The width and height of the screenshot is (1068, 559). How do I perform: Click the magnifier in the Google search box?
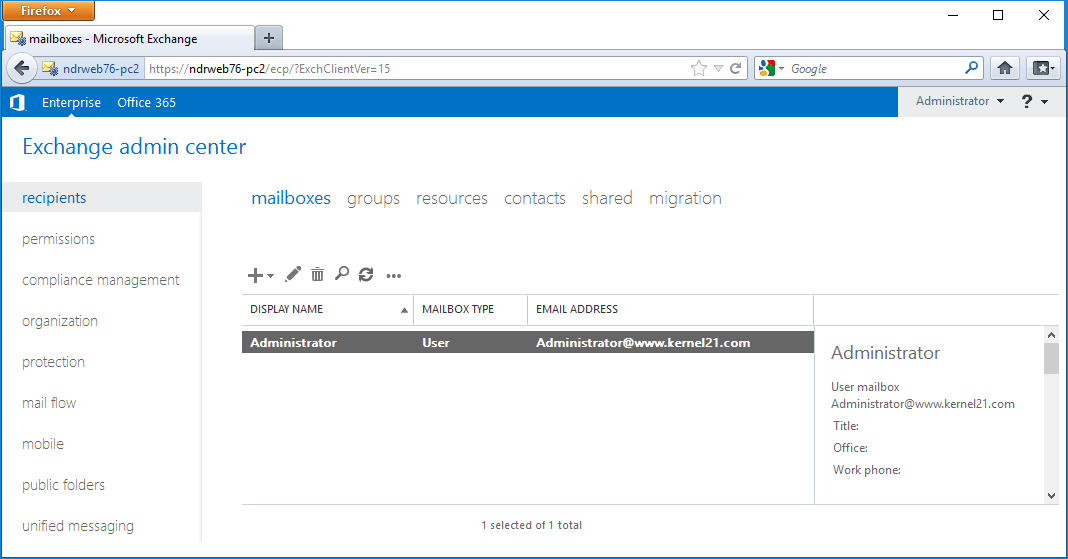click(972, 67)
